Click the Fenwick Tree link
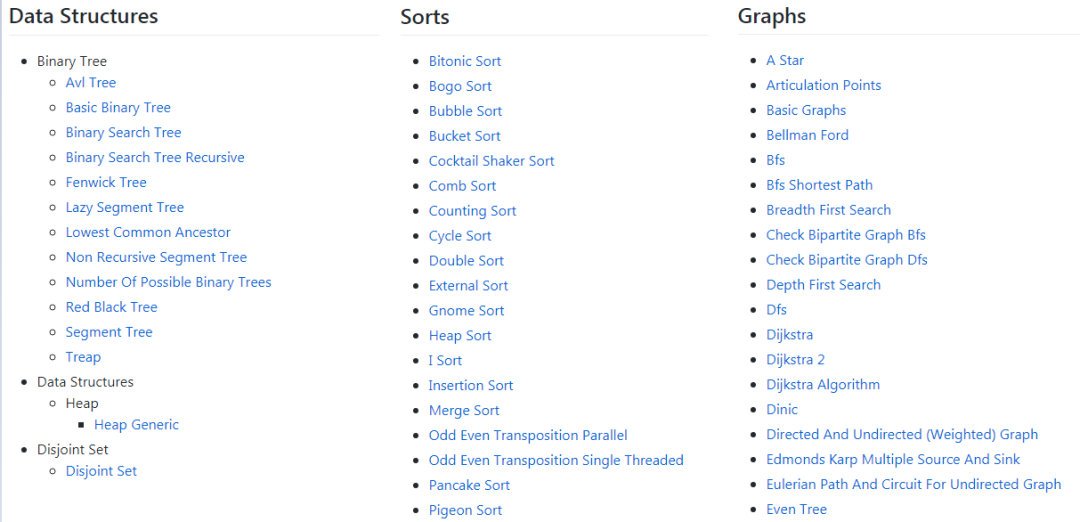This screenshot has width=1080, height=522. (106, 182)
